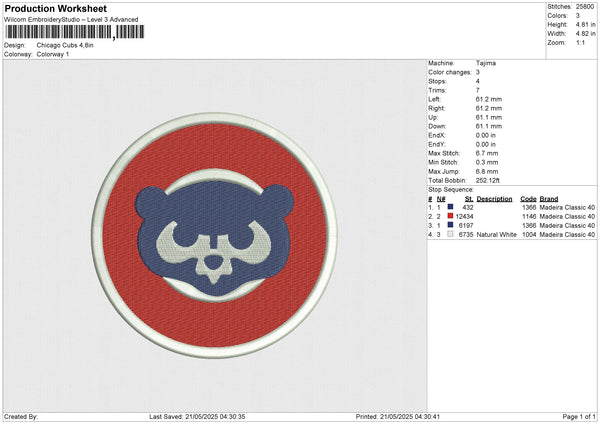Click the Down extent value "61.1 mm"
Image resolution: width=600 pixels, height=424 pixels.
point(489,126)
